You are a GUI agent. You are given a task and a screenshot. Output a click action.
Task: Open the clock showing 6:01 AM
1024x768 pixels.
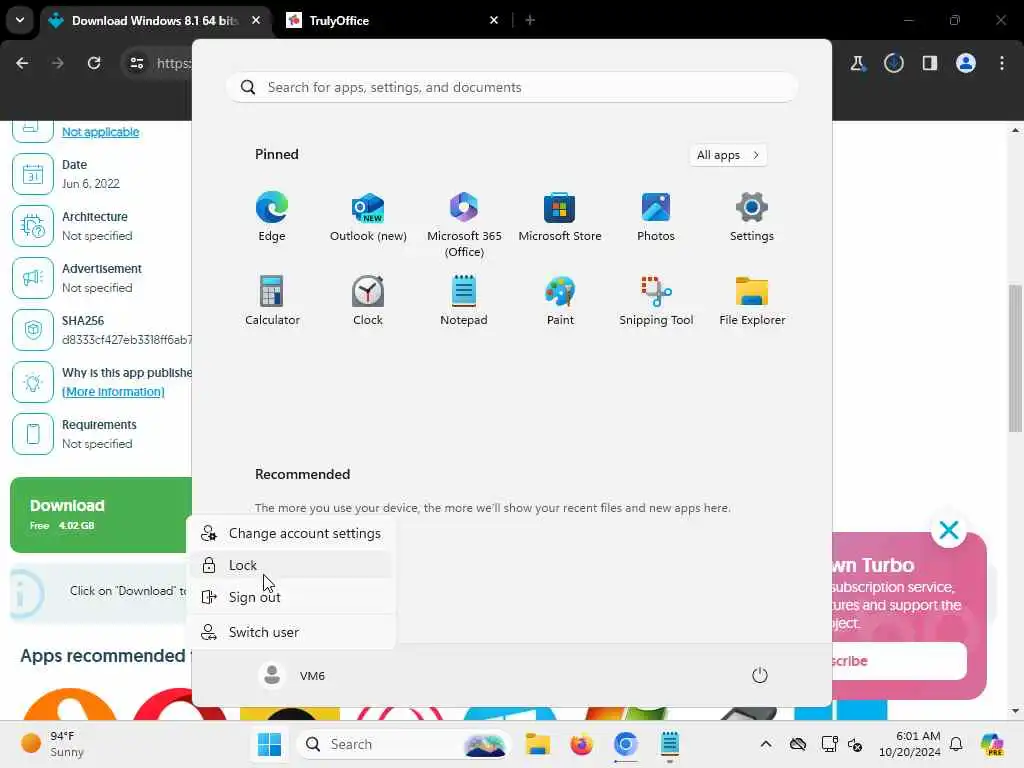pos(909,744)
